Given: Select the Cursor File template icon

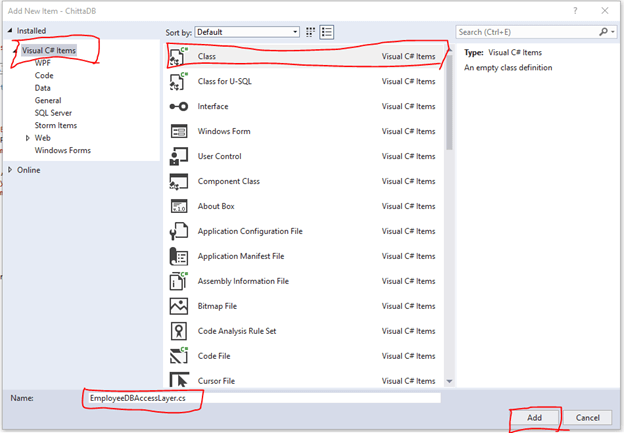Looking at the screenshot, I should [x=179, y=380].
